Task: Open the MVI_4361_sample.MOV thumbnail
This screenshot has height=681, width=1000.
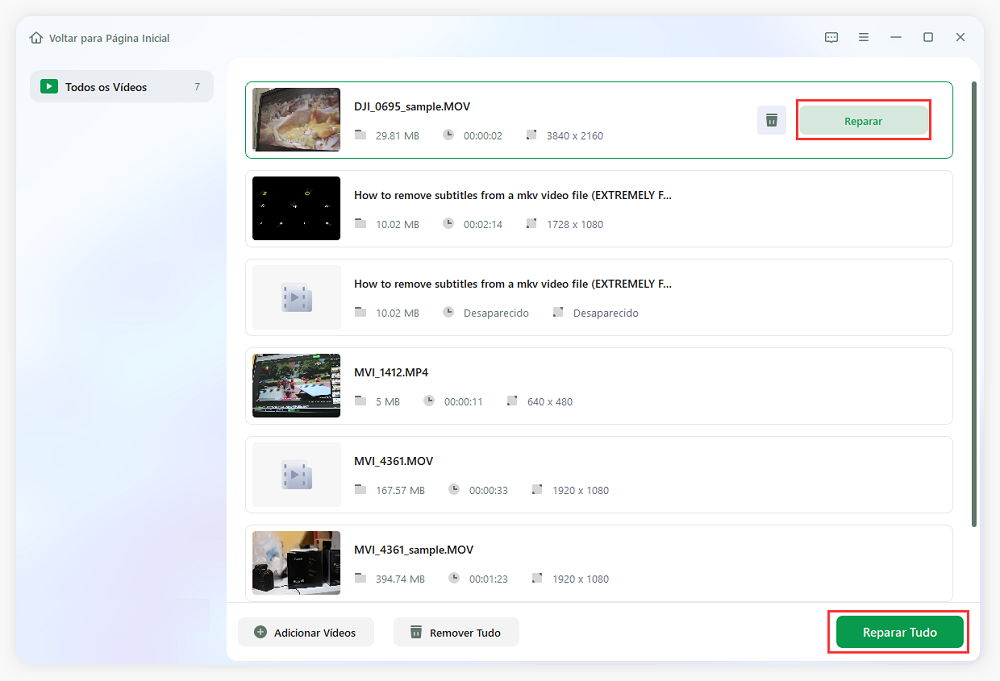Action: pyautogui.click(x=296, y=563)
